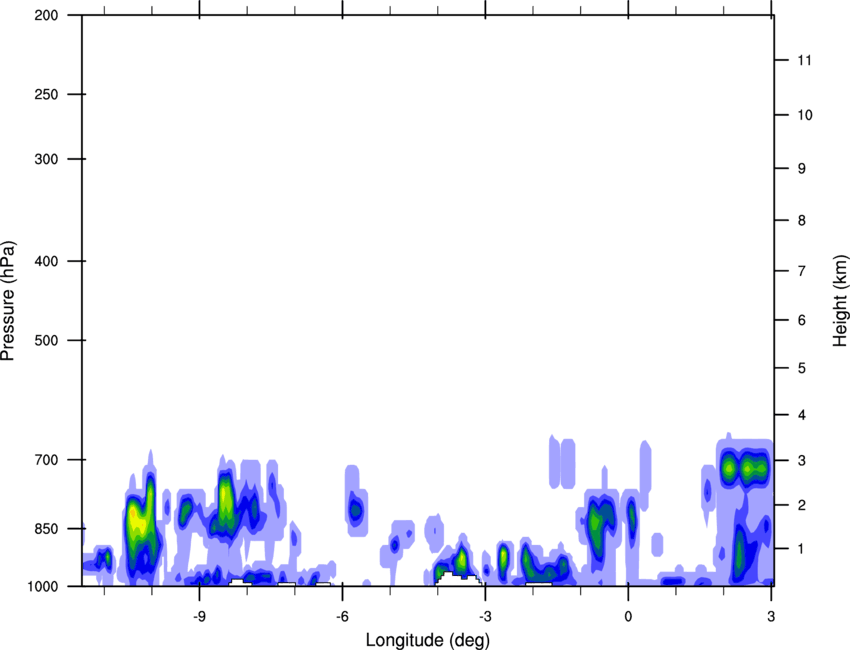
Task: Click the 2 km height label
Action: (x=802, y=505)
